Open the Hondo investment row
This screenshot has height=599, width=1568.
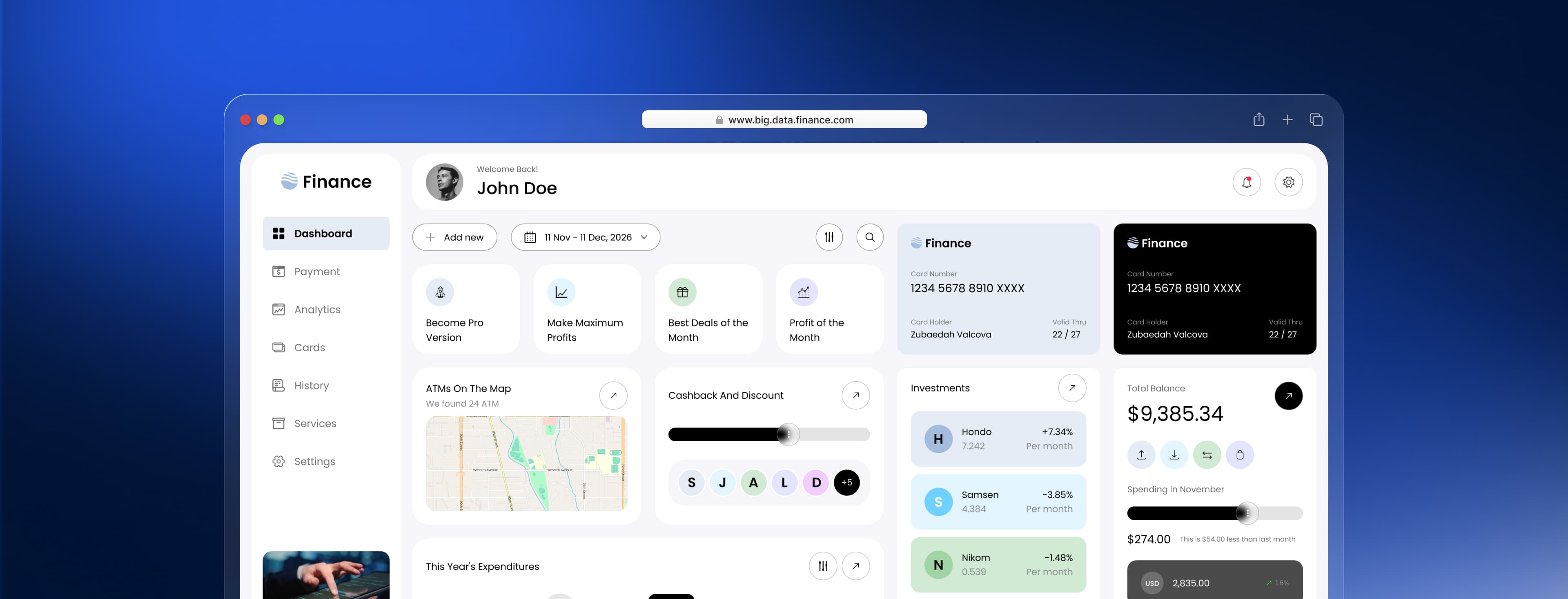tap(998, 439)
